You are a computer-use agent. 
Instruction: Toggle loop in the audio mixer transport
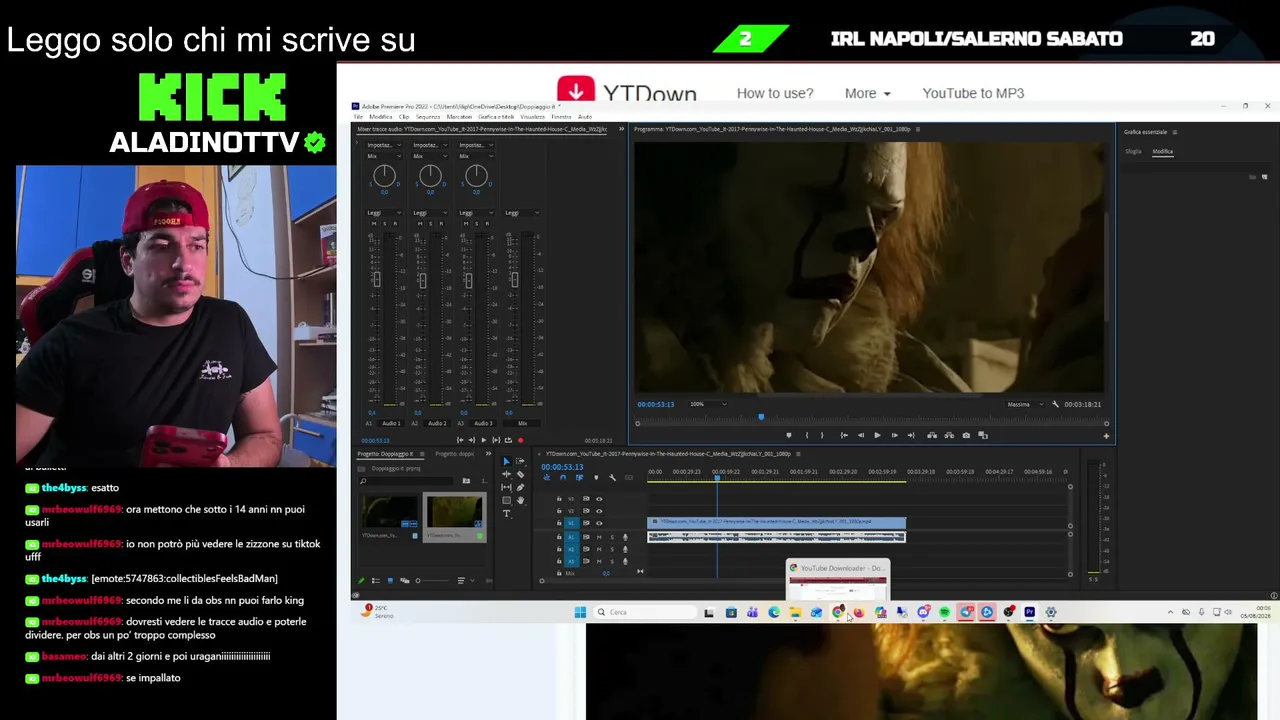[x=508, y=440]
